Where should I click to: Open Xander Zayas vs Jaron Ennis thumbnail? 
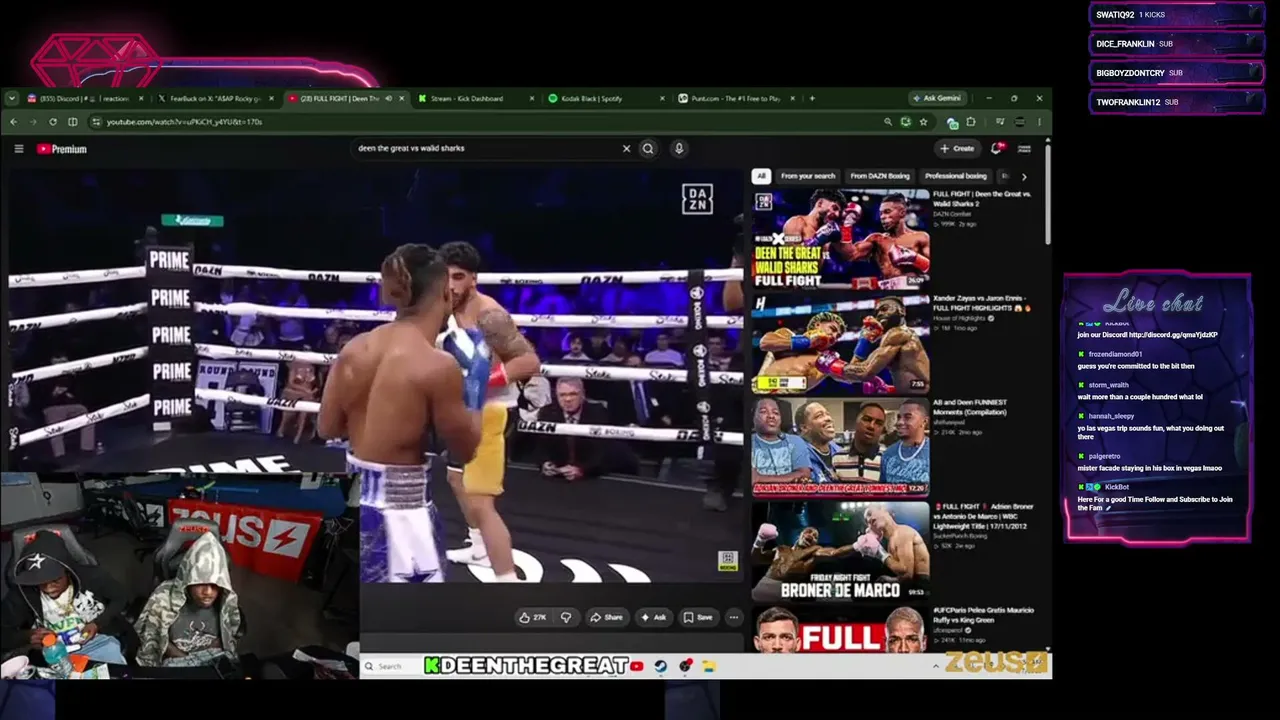[841, 344]
